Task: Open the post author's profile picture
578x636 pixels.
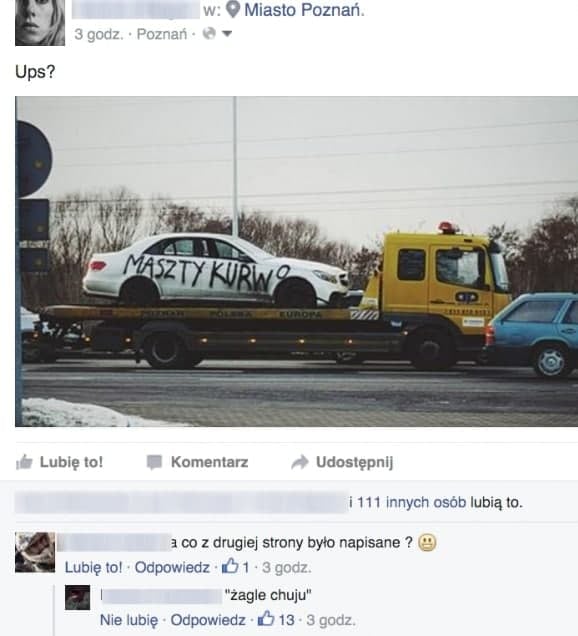Action: point(40,23)
